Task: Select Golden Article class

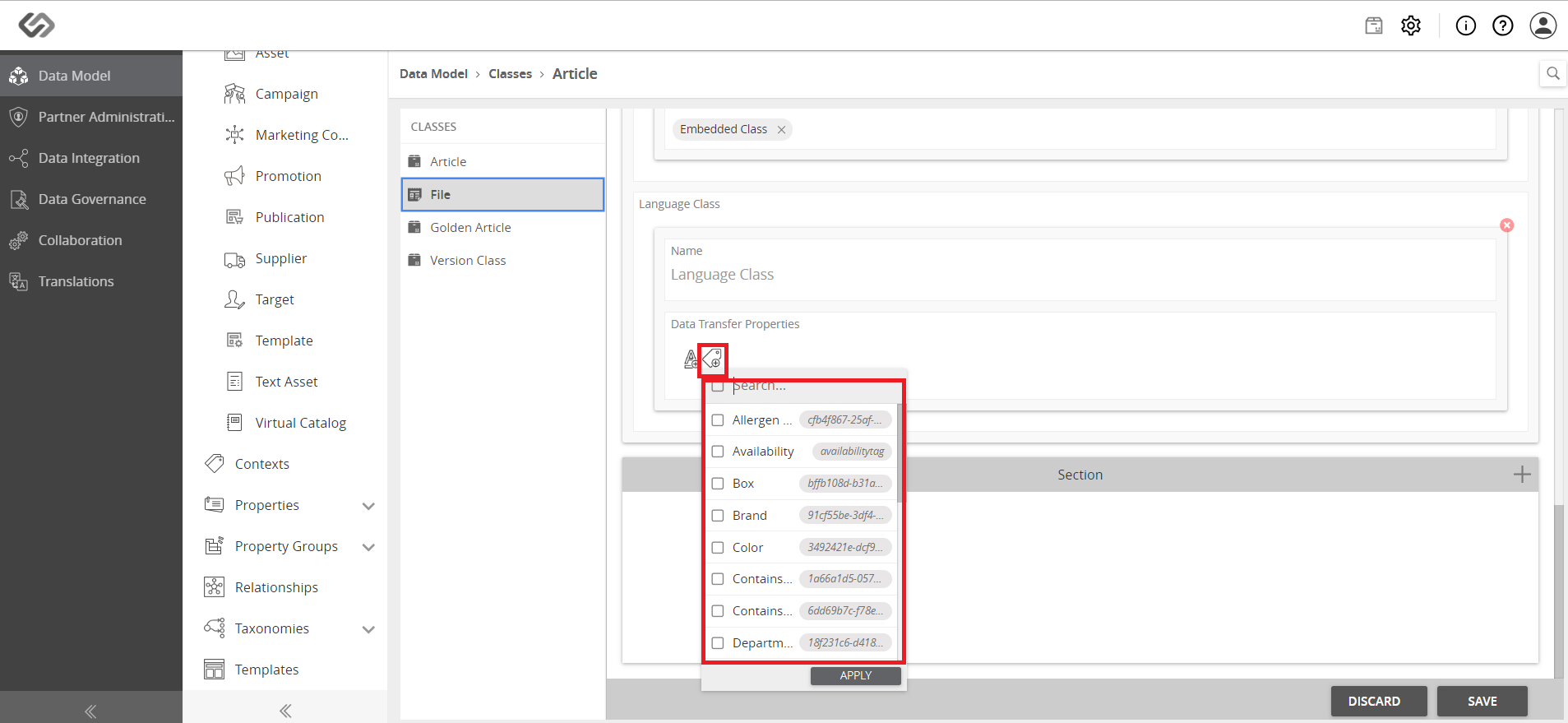Action: [x=502, y=228]
